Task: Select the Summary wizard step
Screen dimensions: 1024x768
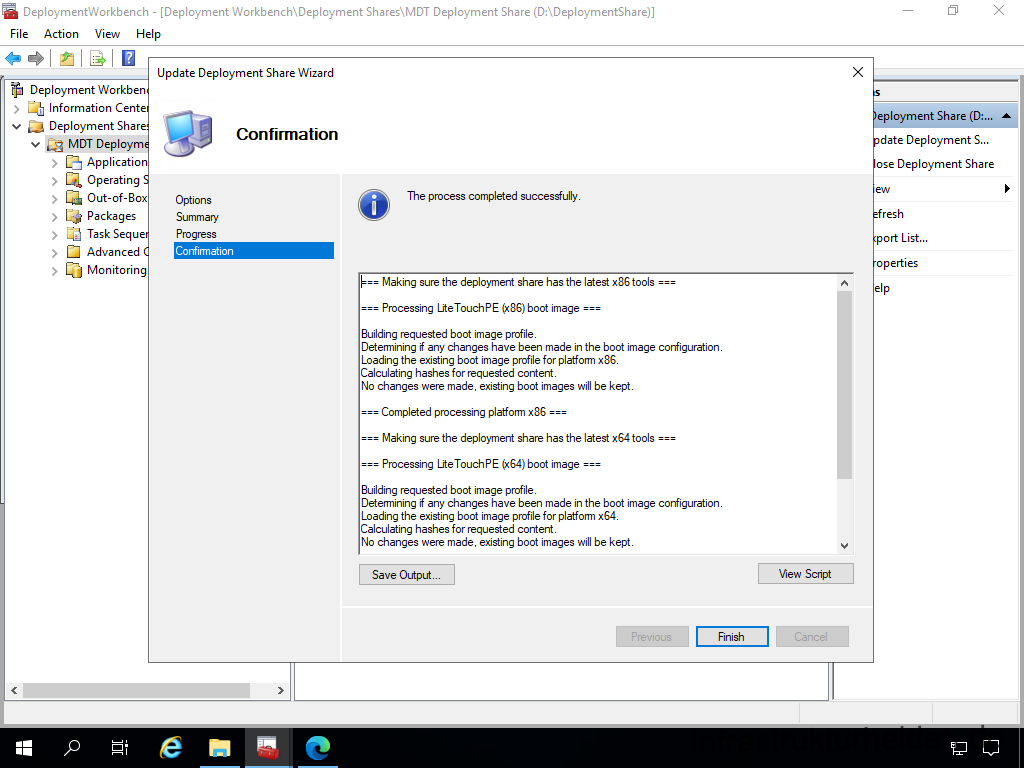Action: pyautogui.click(x=197, y=217)
